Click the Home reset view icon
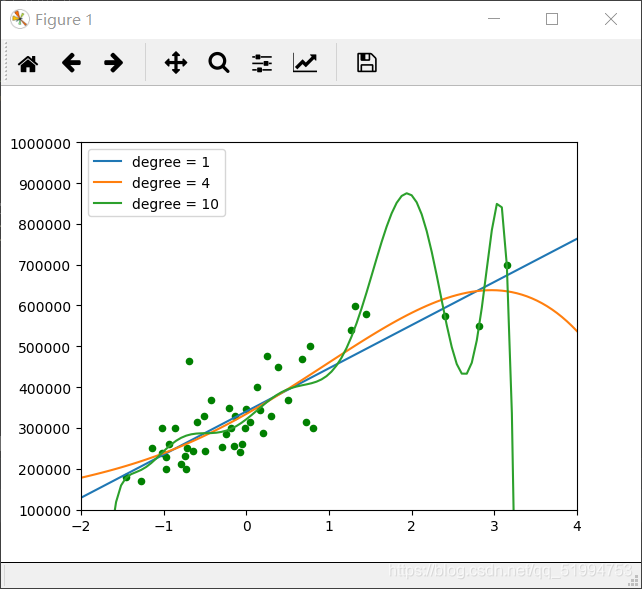The width and height of the screenshot is (642, 589). [28, 63]
